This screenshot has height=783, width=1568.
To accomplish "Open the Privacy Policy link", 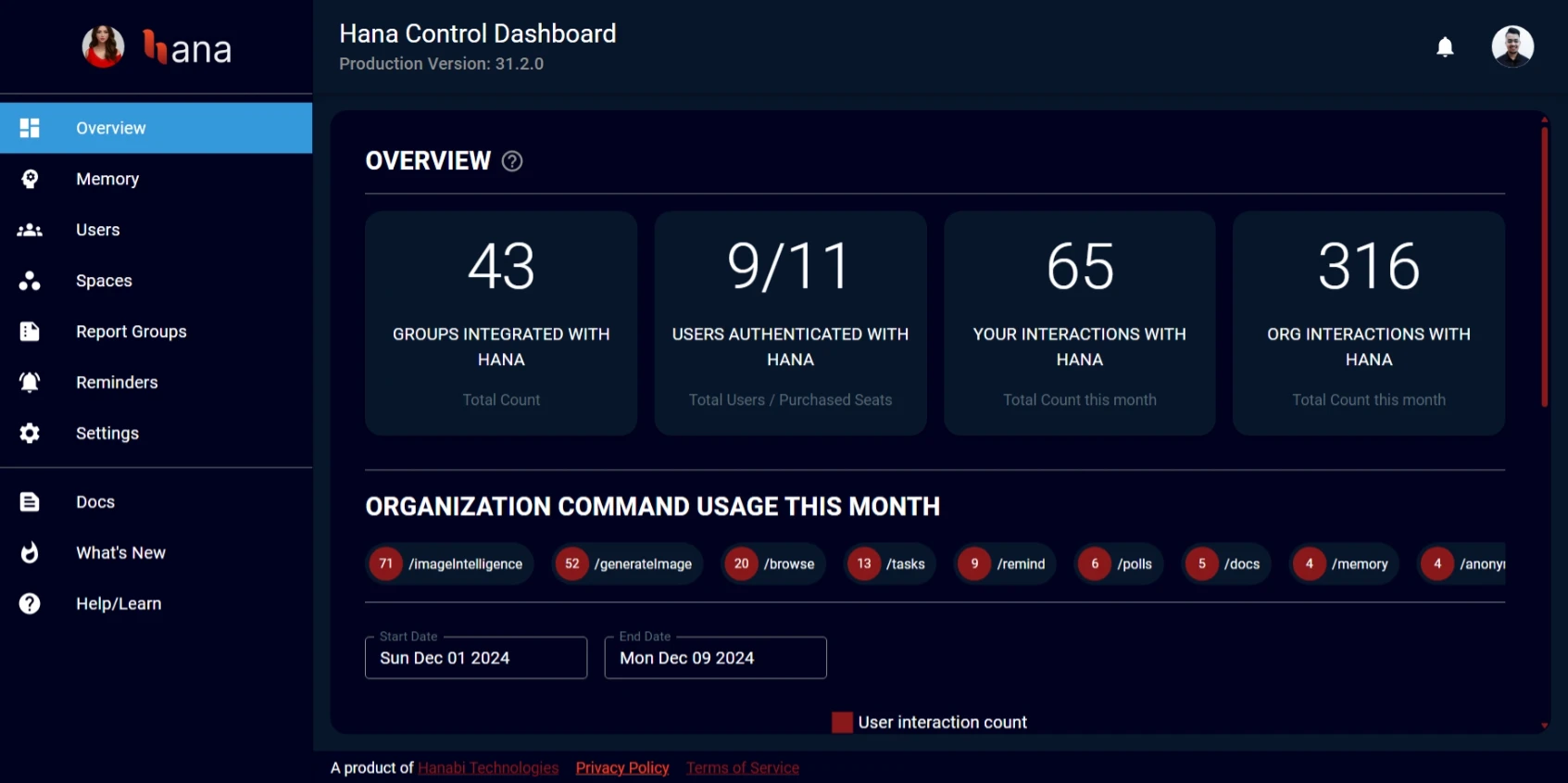I will (622, 767).
